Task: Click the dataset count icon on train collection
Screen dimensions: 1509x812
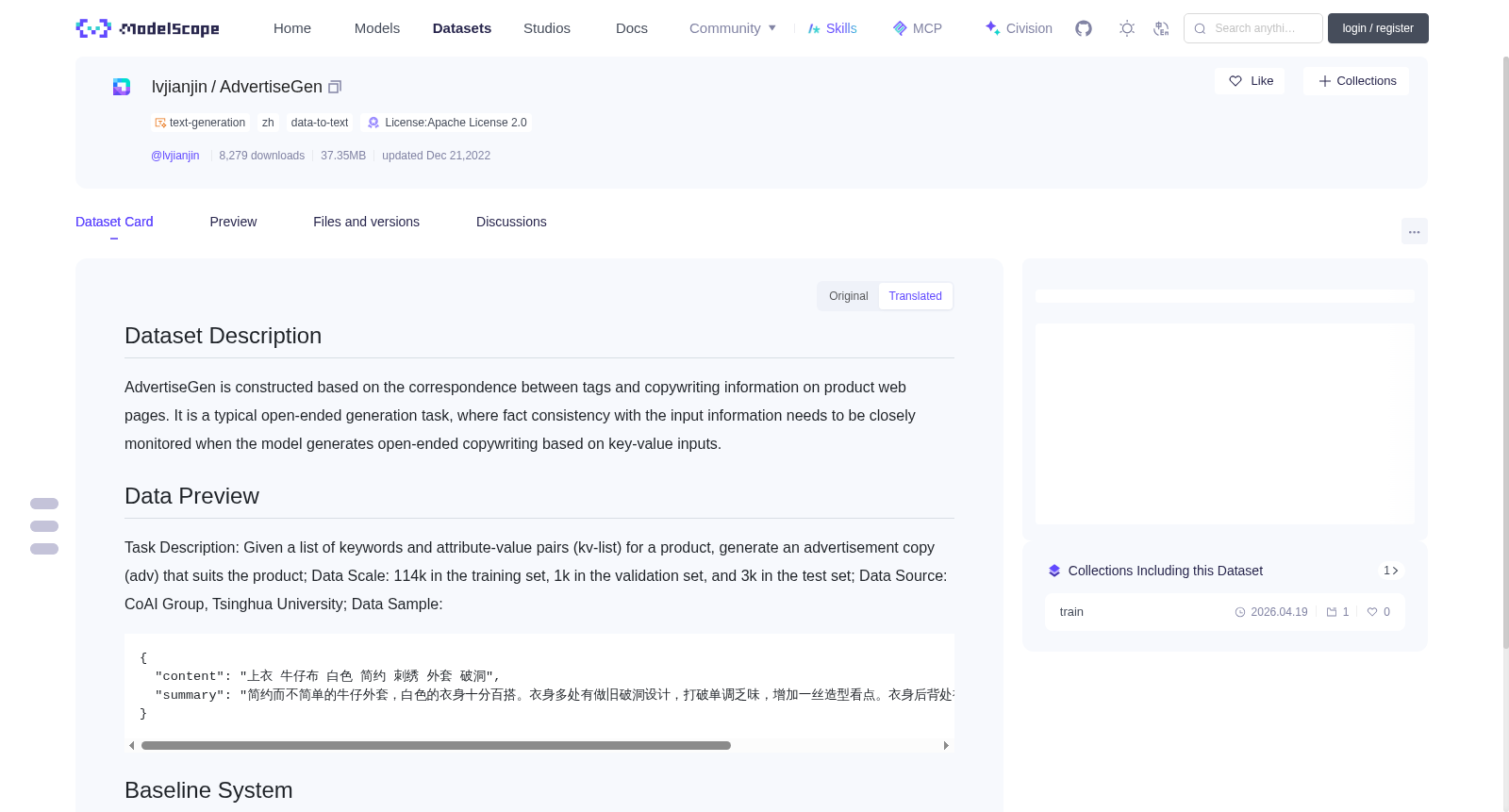Action: tap(1332, 612)
